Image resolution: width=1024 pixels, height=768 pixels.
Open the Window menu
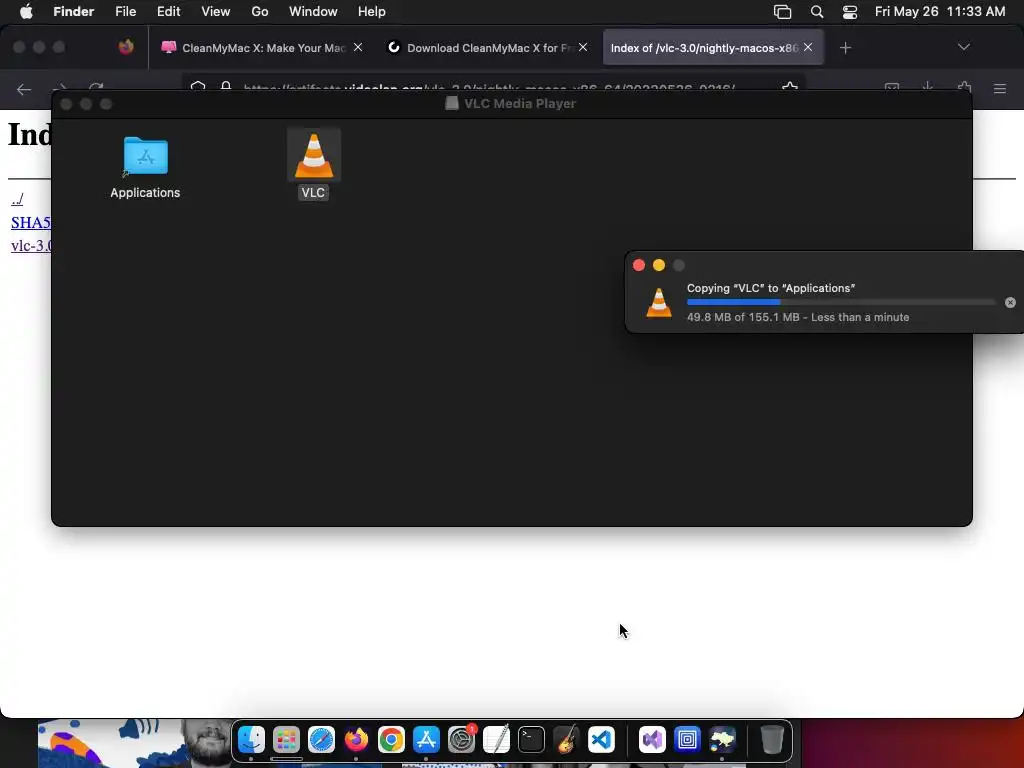click(x=313, y=11)
